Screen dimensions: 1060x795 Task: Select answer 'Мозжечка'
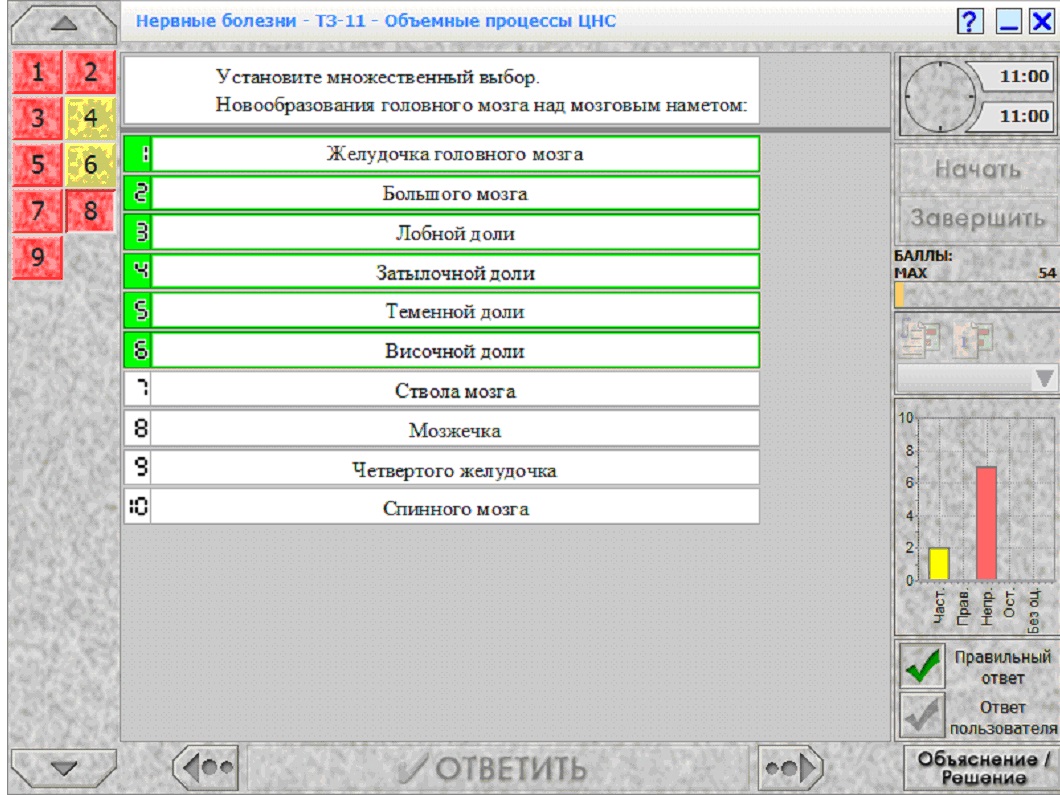pyautogui.click(x=441, y=429)
